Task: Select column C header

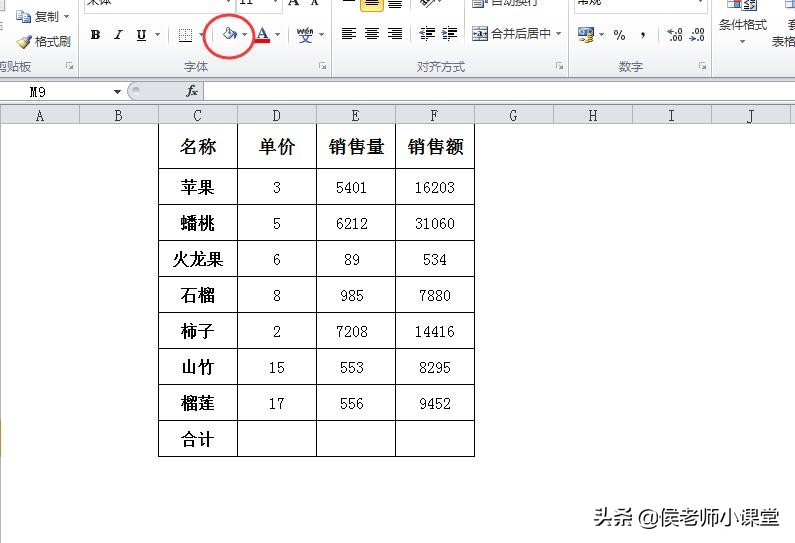Action: coord(198,116)
